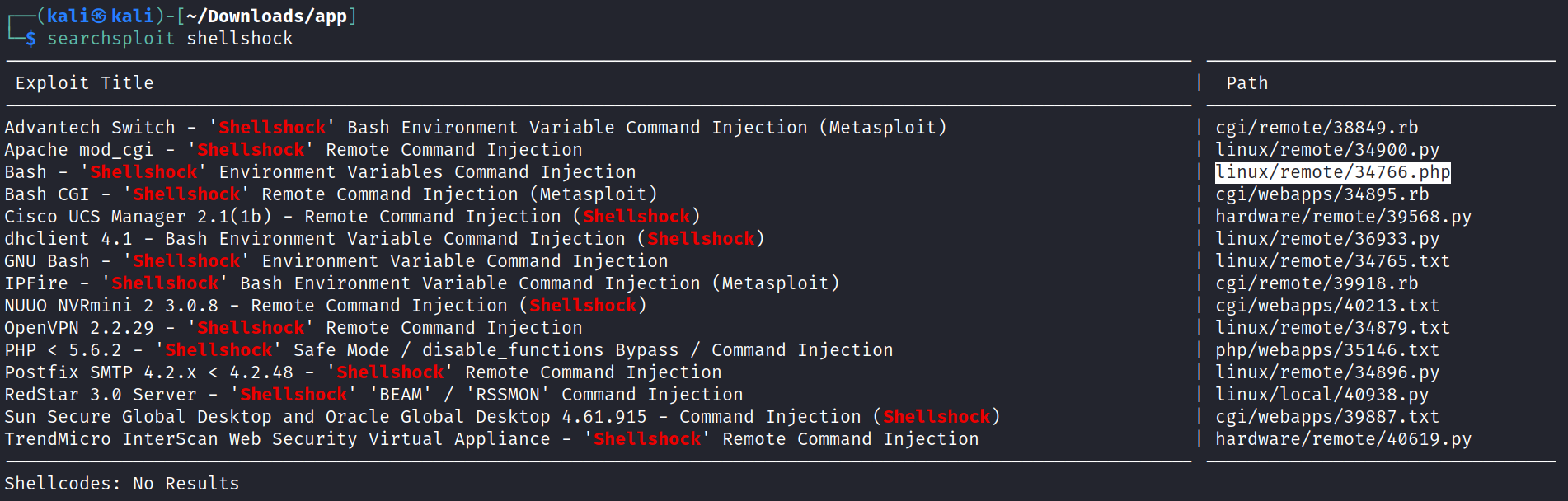Click the path linux/remote/36933.py

point(1327,239)
